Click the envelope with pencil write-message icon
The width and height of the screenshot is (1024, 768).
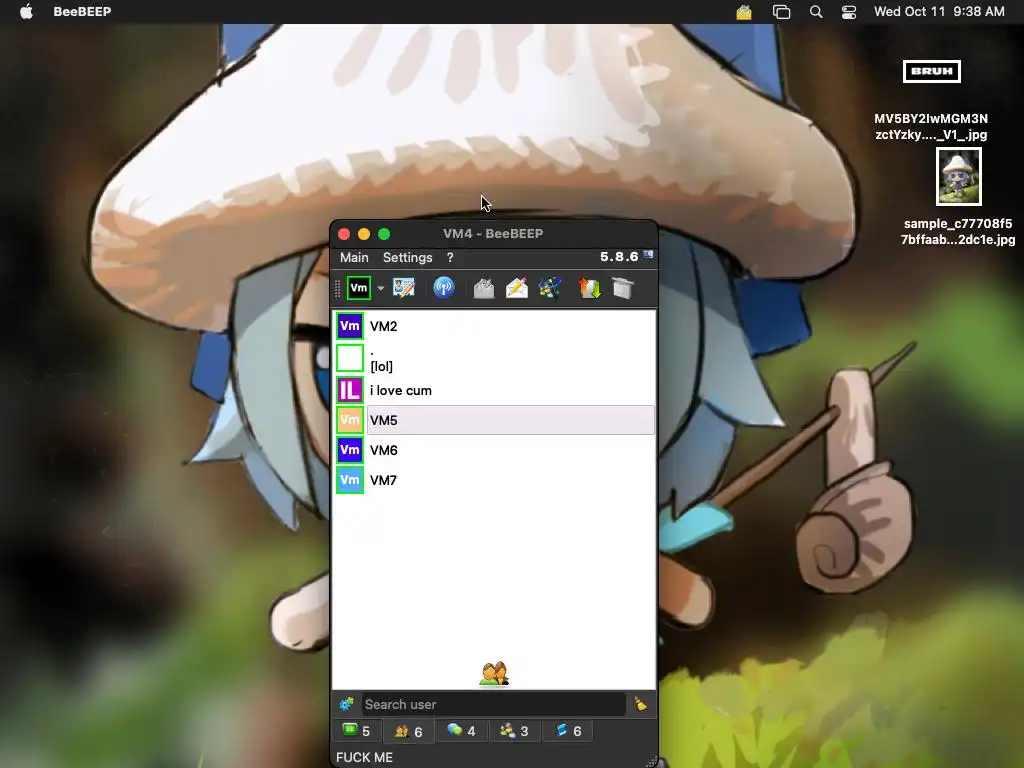tap(517, 288)
